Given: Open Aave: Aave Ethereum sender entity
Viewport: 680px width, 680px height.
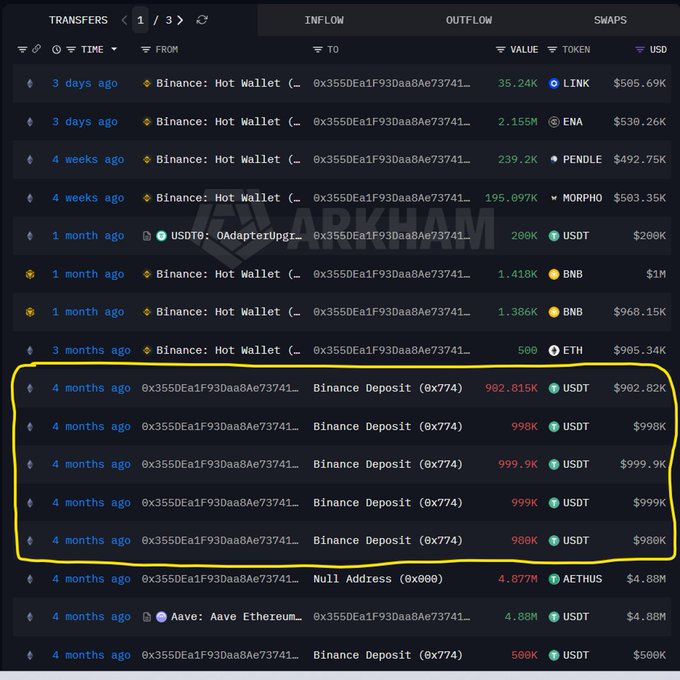Looking at the screenshot, I should [x=236, y=617].
